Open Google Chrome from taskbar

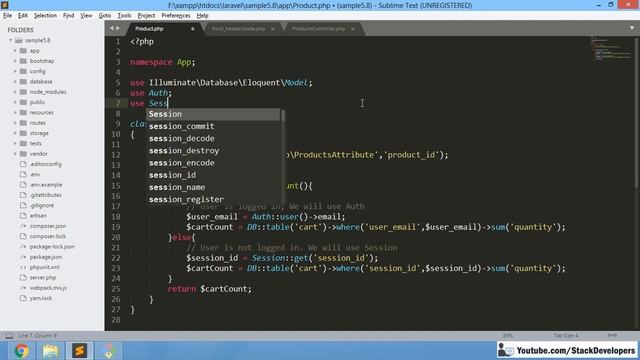pos(21,351)
